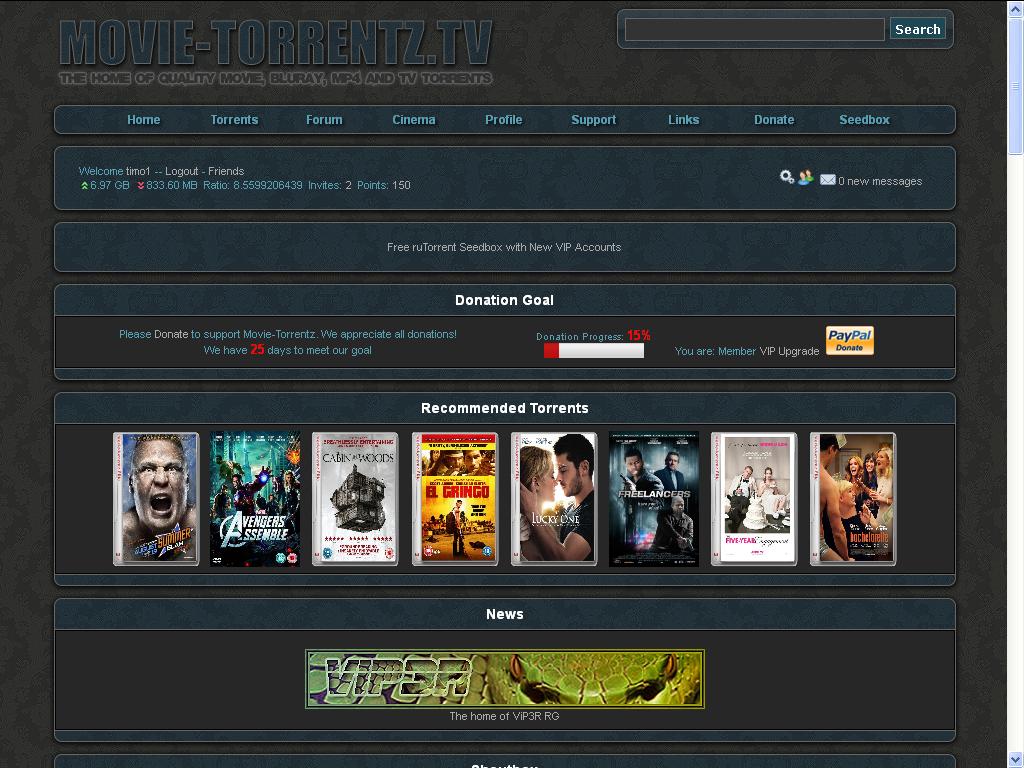Viewport: 1024px width, 768px height.
Task: Click the red download arrow icon
Action: (x=140, y=185)
